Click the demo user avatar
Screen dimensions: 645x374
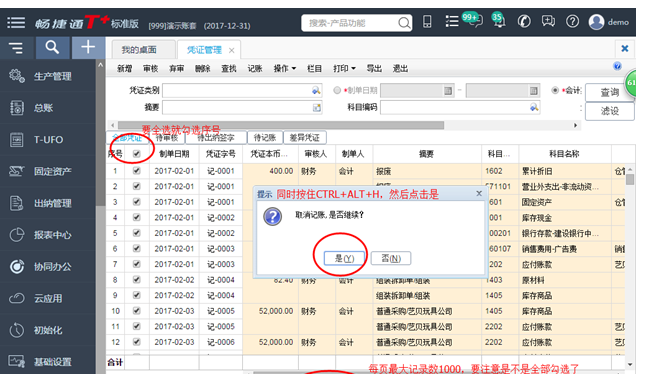[596, 22]
